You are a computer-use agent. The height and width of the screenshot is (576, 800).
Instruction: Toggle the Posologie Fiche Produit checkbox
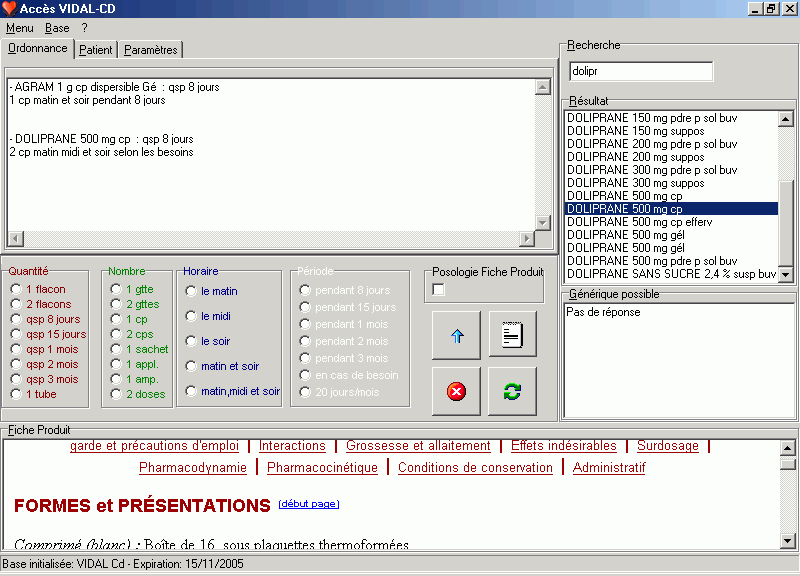[x=438, y=289]
